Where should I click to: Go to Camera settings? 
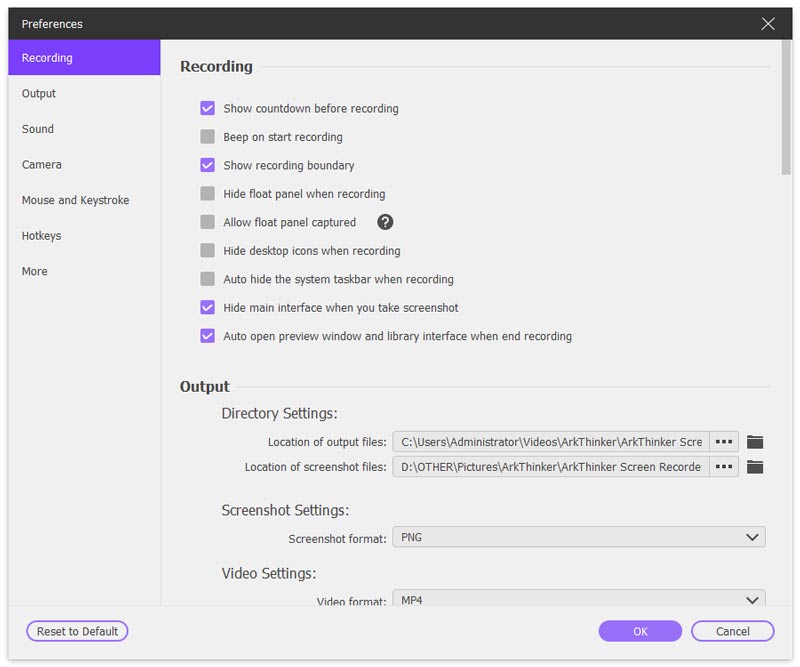[84, 165]
